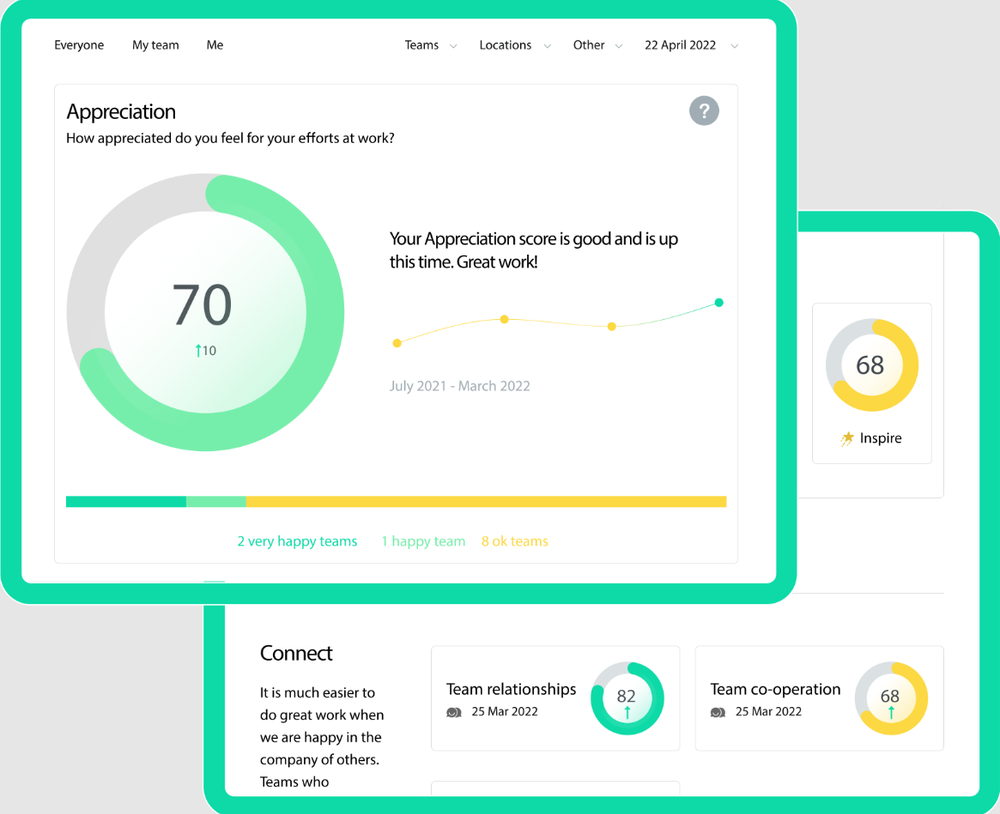The height and width of the screenshot is (814, 1000).
Task: Click the third yellow trend point
Action: click(x=612, y=327)
